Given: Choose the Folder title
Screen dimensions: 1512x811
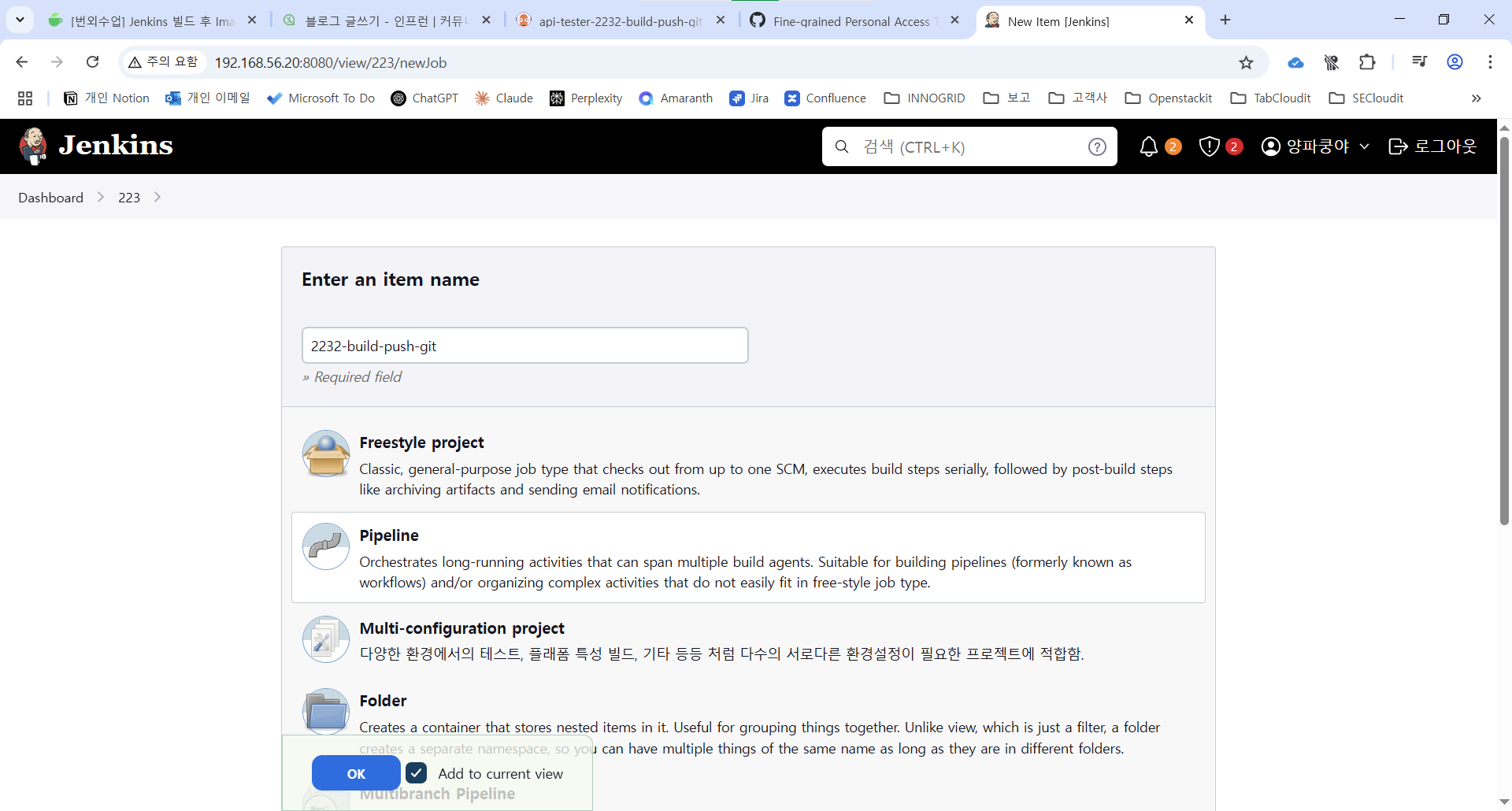Looking at the screenshot, I should pos(383,701).
